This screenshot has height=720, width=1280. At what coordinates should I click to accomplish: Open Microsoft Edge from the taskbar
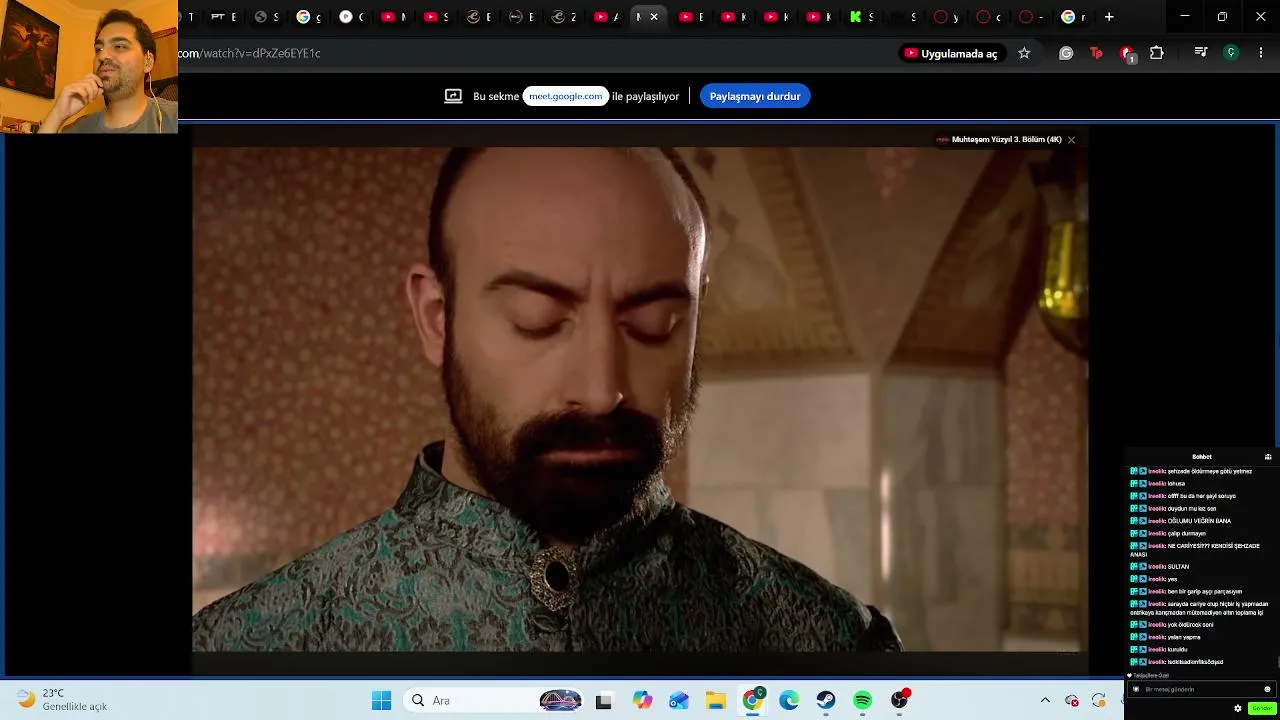pyautogui.click(x=789, y=701)
